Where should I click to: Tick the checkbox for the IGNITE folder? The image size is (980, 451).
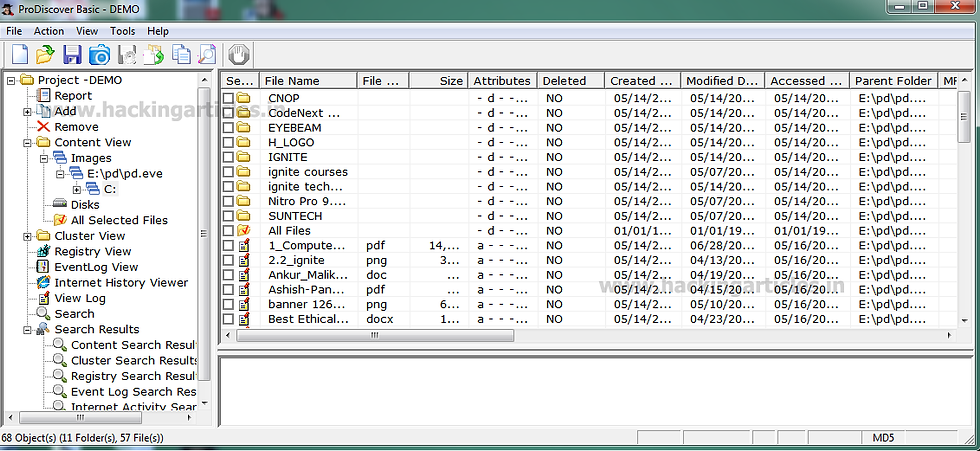tap(228, 157)
